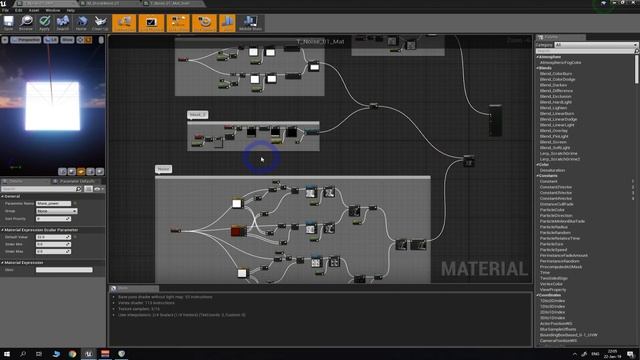Open the File menu
This screenshot has width=640, height=360.
5,10
